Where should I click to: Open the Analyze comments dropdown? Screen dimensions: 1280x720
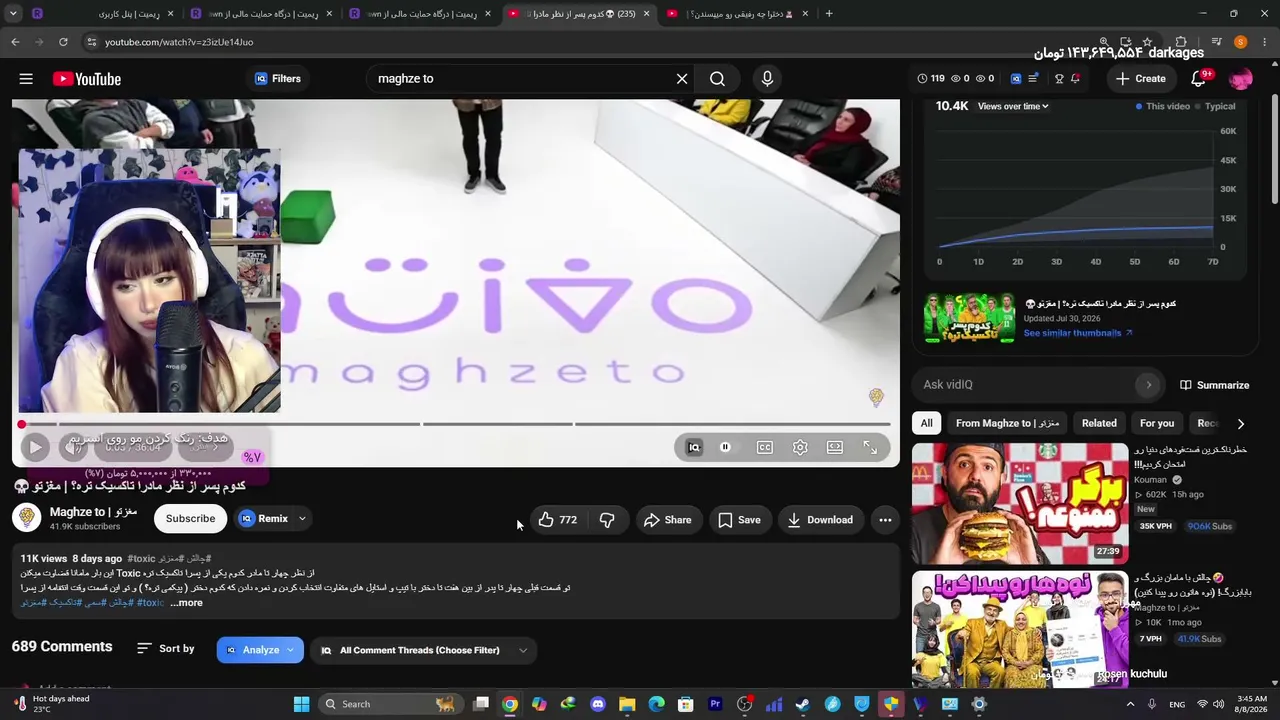[260, 650]
